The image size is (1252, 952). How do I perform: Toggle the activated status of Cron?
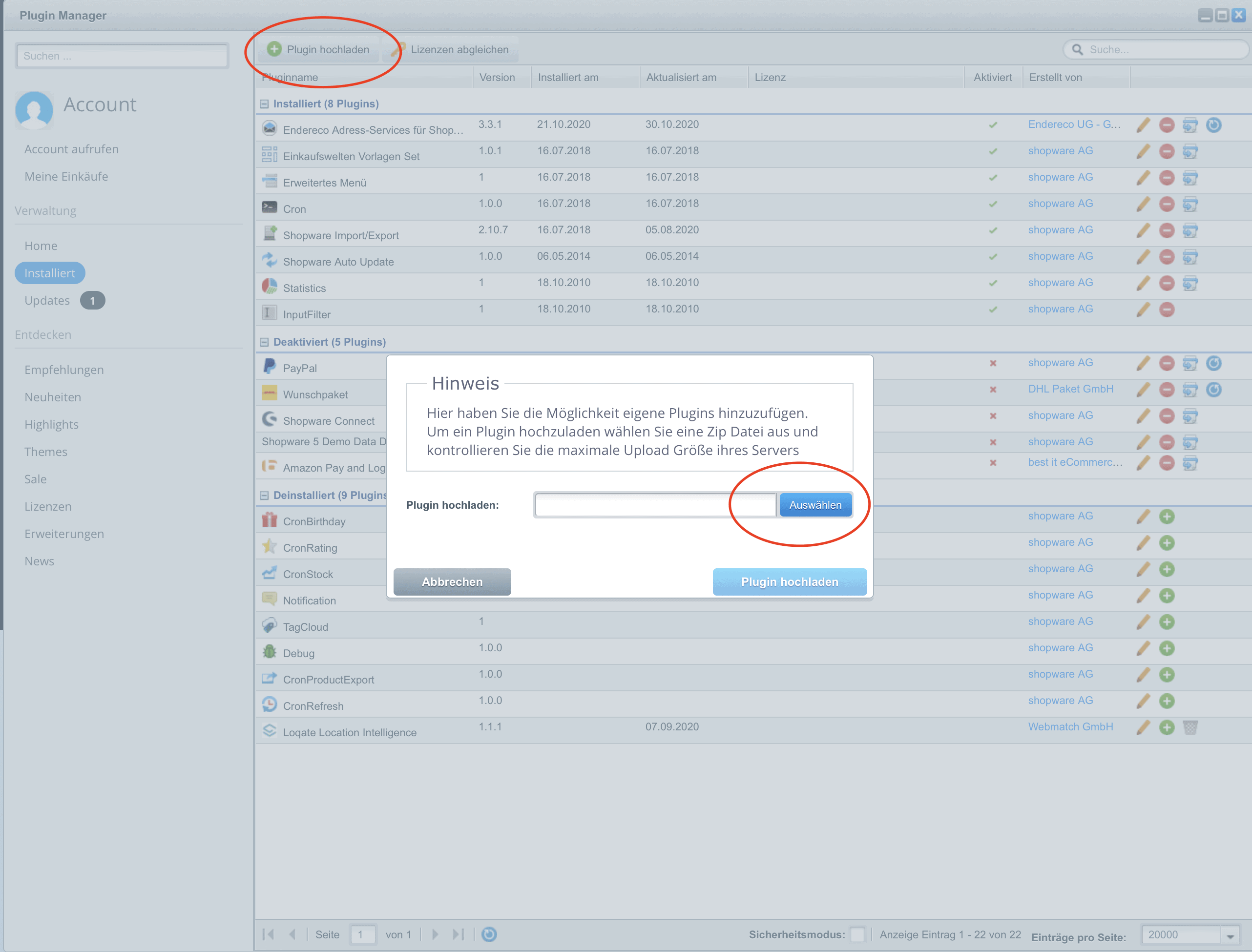993,204
